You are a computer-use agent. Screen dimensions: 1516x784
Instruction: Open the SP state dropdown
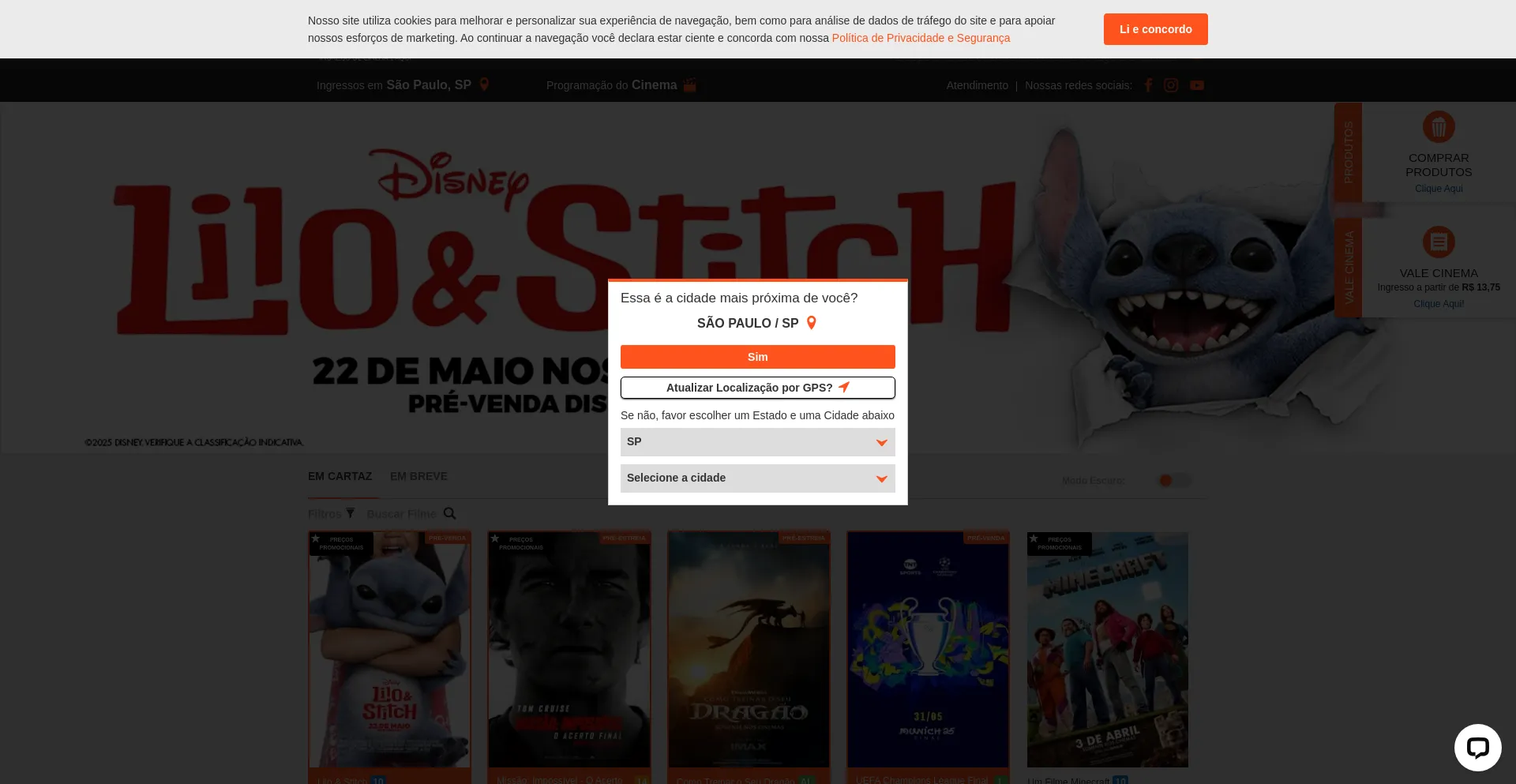point(758,442)
